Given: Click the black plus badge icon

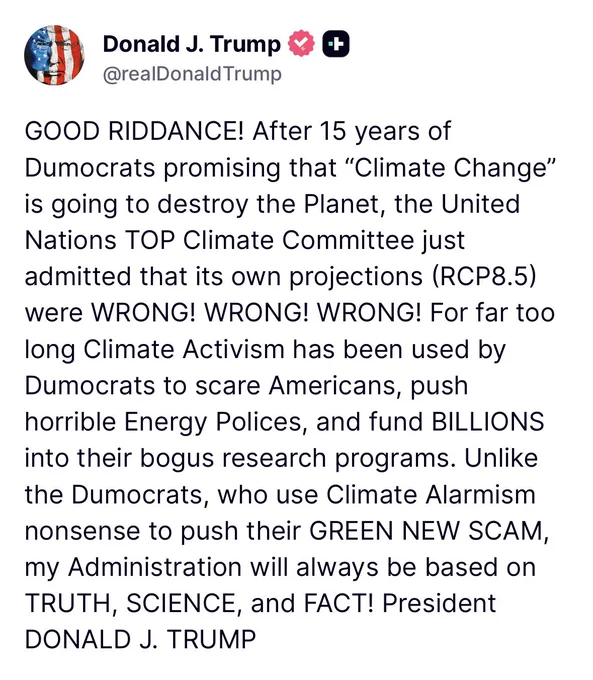Looking at the screenshot, I should (x=336, y=44).
